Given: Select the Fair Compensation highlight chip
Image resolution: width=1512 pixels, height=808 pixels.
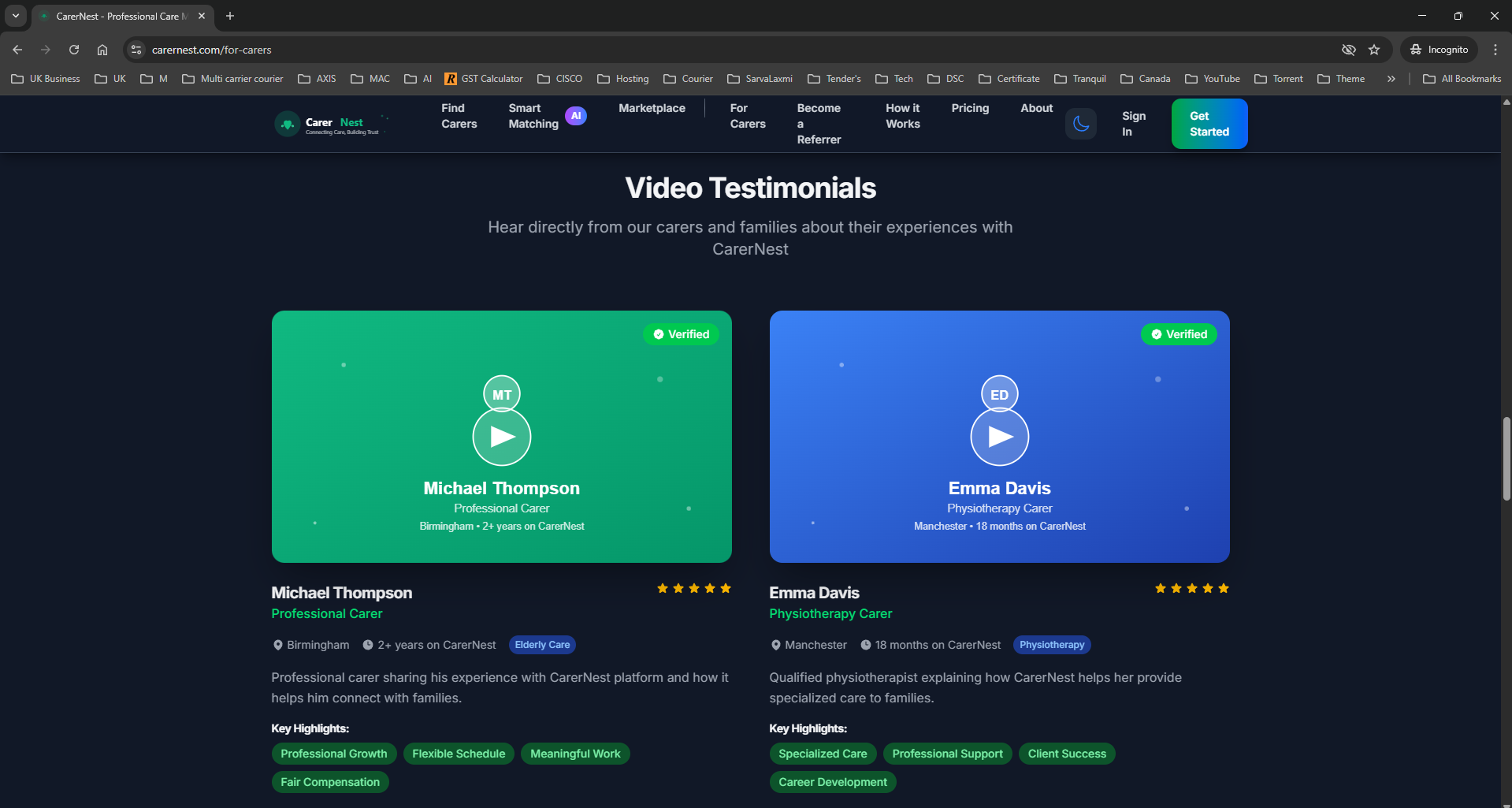Looking at the screenshot, I should (x=330, y=782).
